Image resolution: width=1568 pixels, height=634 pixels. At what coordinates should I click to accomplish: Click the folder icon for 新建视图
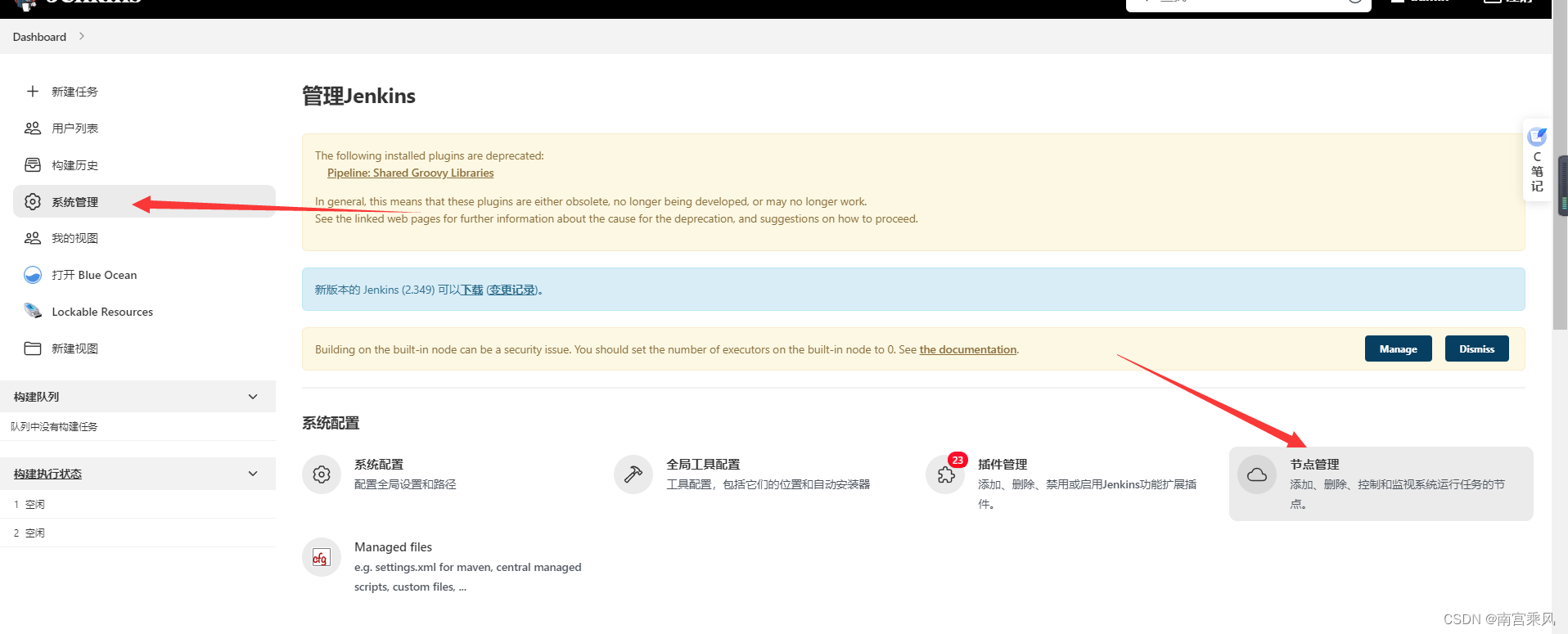click(x=33, y=348)
